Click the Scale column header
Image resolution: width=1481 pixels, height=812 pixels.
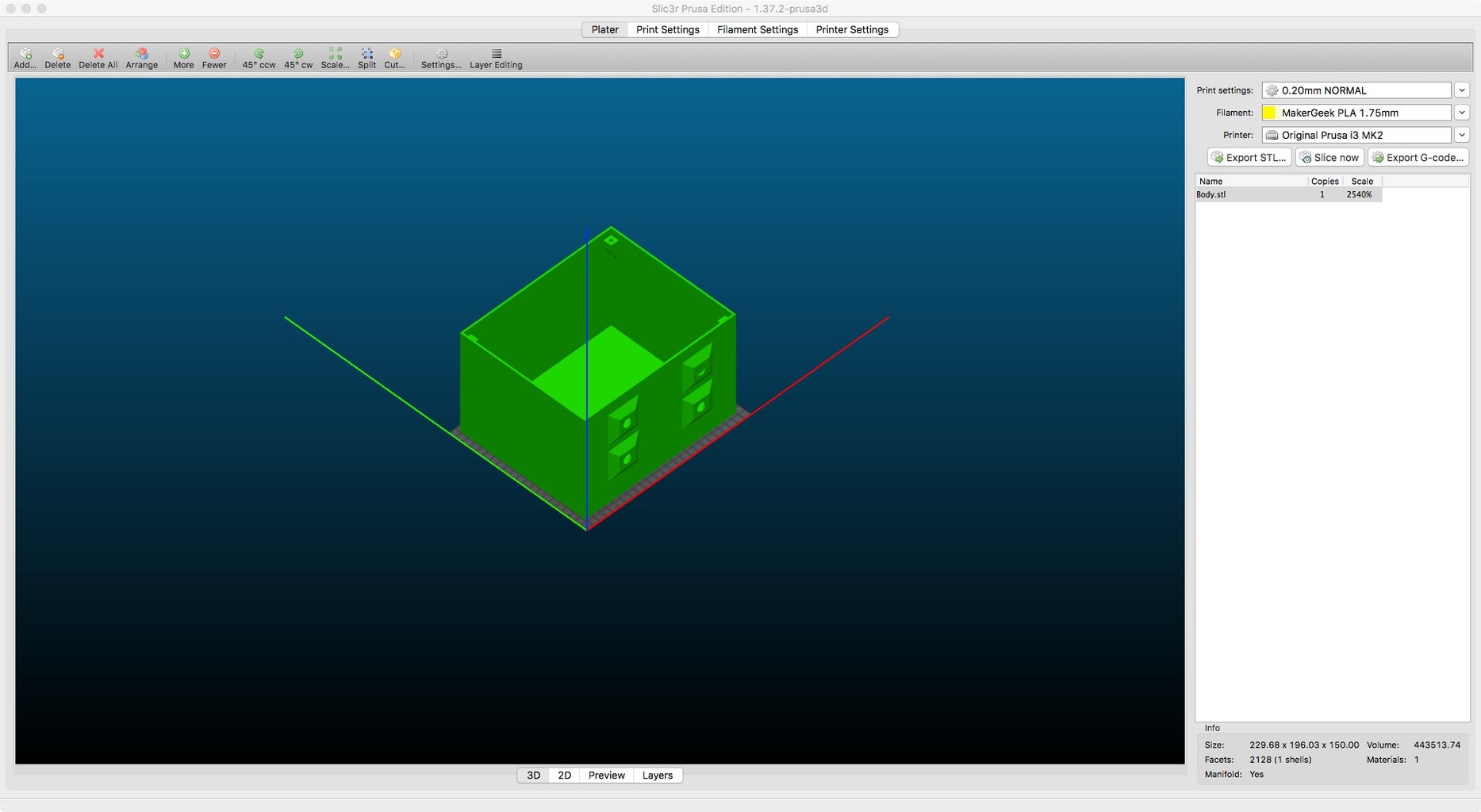(1362, 181)
